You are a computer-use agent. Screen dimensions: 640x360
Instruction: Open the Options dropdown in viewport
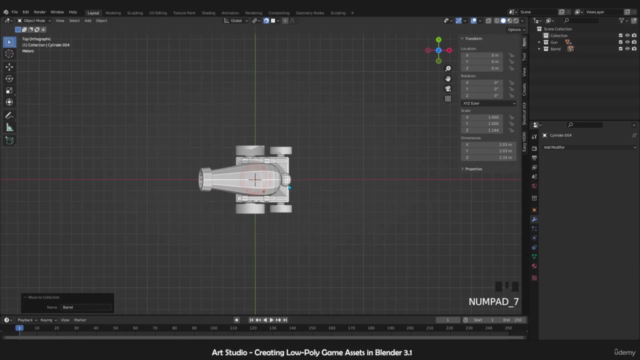tap(516, 30)
